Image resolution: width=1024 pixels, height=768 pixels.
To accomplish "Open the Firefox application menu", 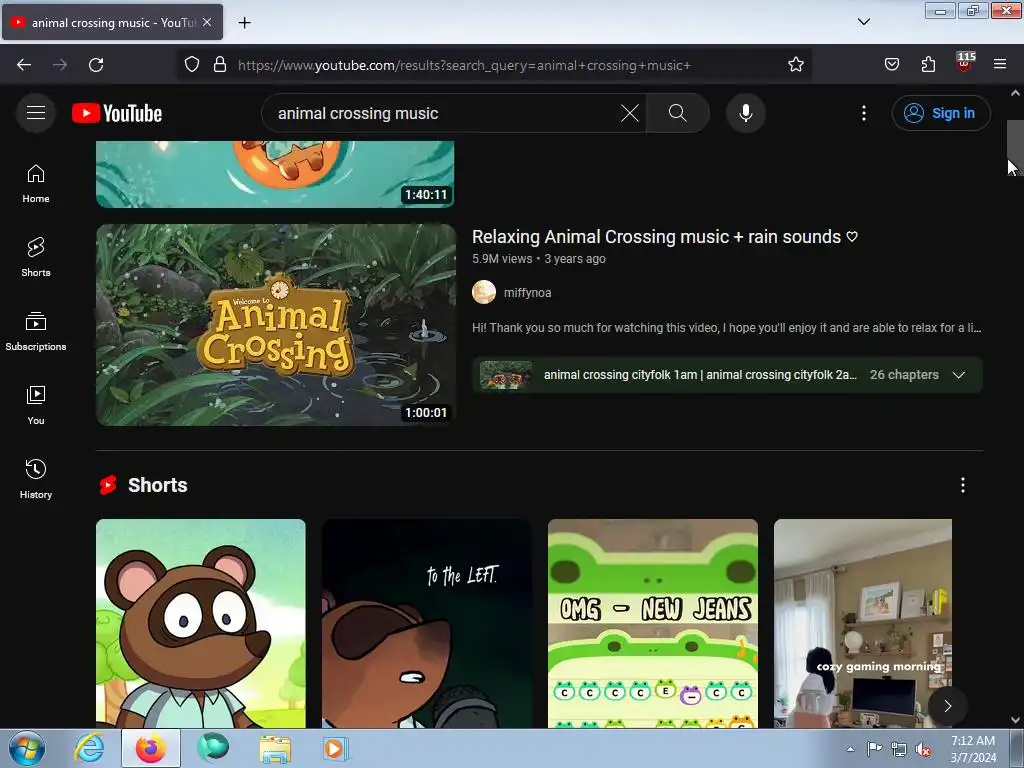I will [x=1000, y=65].
